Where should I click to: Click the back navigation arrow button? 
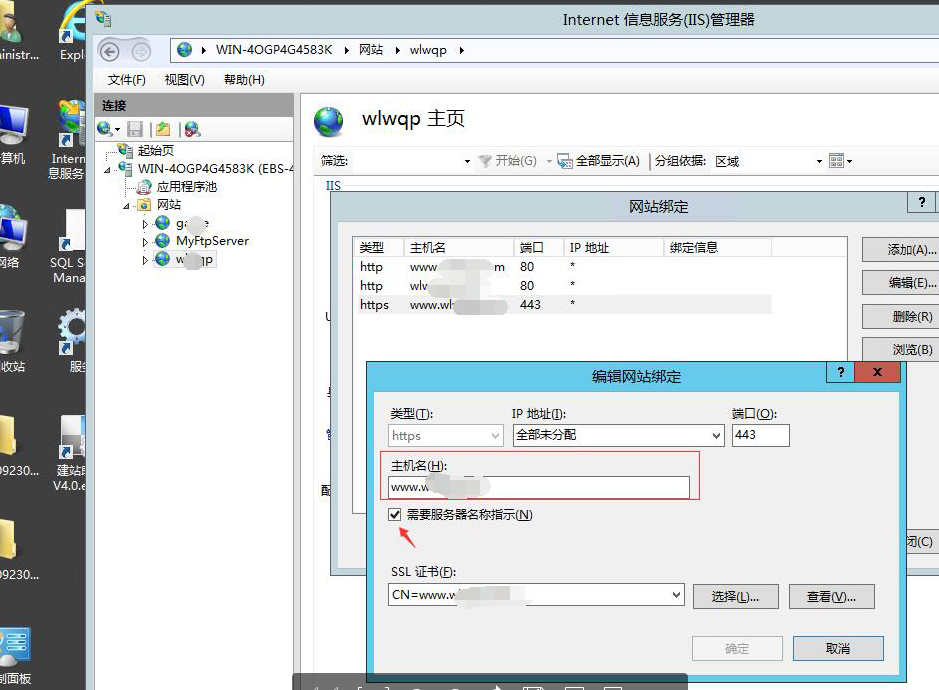[x=110, y=51]
